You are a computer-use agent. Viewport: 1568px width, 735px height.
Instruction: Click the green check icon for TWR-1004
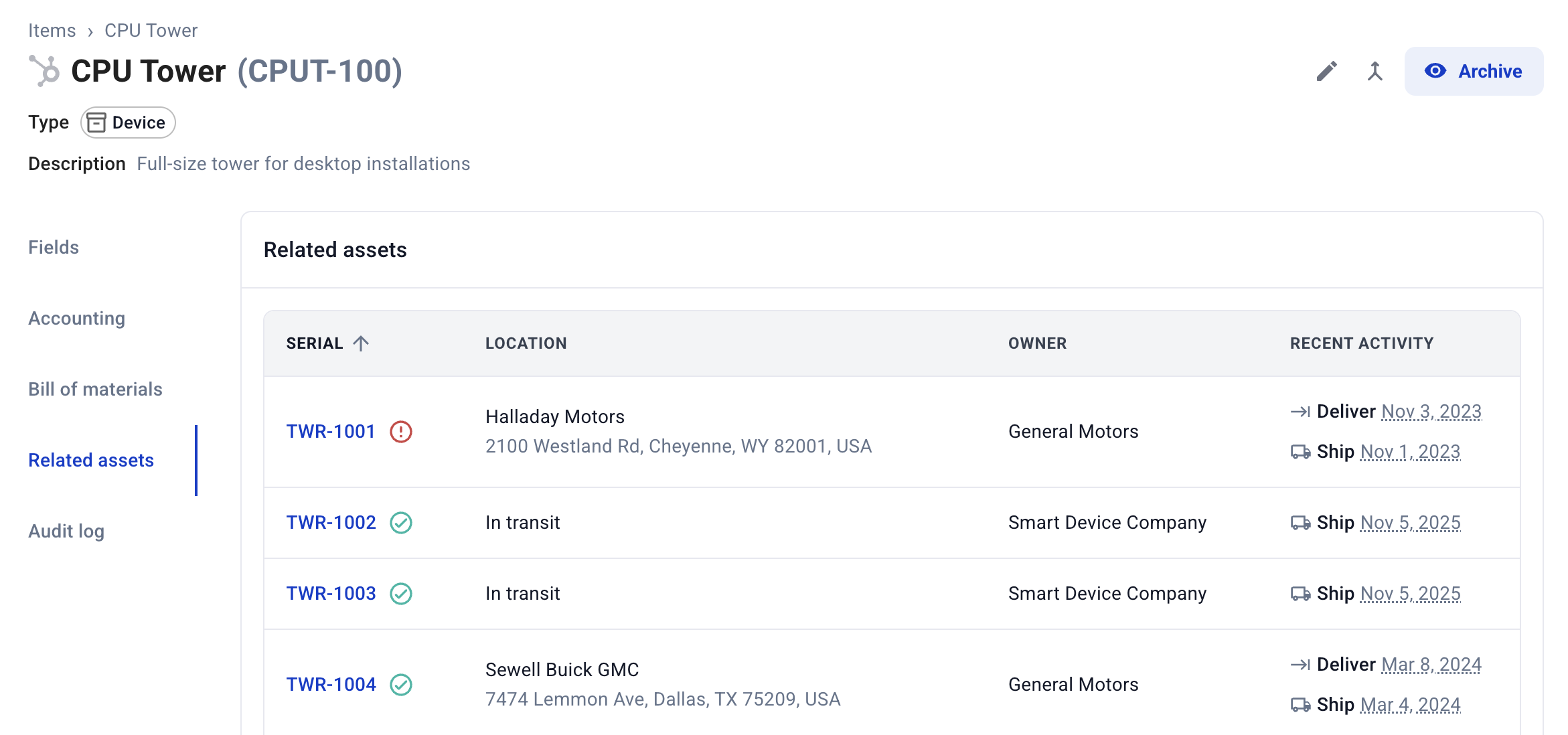coord(401,685)
